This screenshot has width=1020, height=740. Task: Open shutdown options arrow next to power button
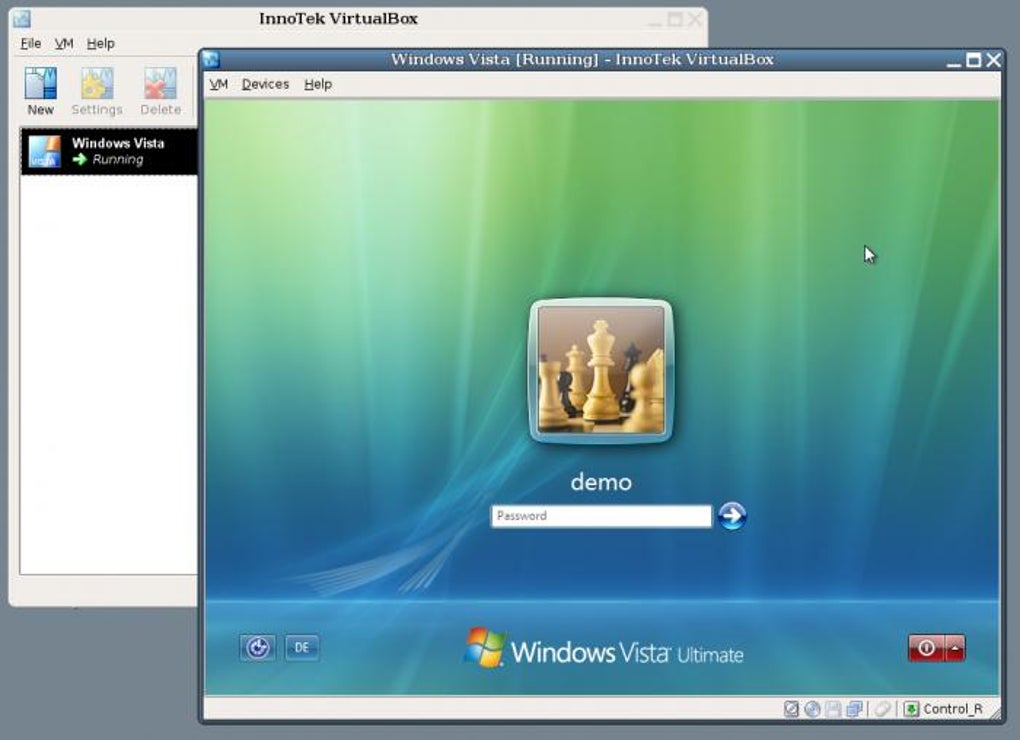point(955,648)
